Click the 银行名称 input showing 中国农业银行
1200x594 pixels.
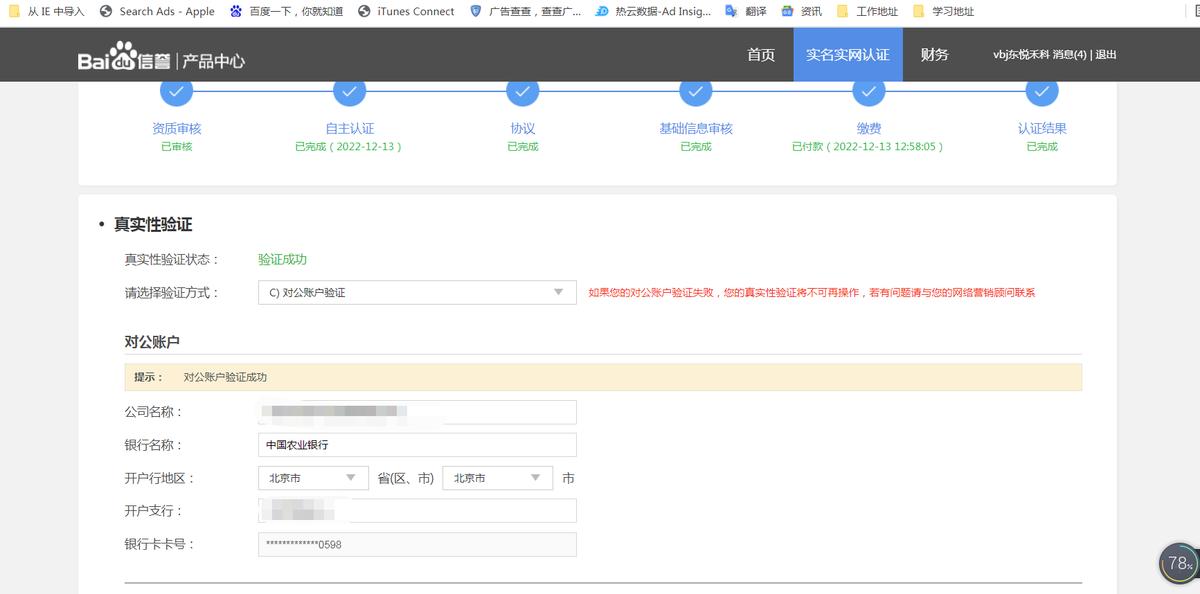point(415,444)
